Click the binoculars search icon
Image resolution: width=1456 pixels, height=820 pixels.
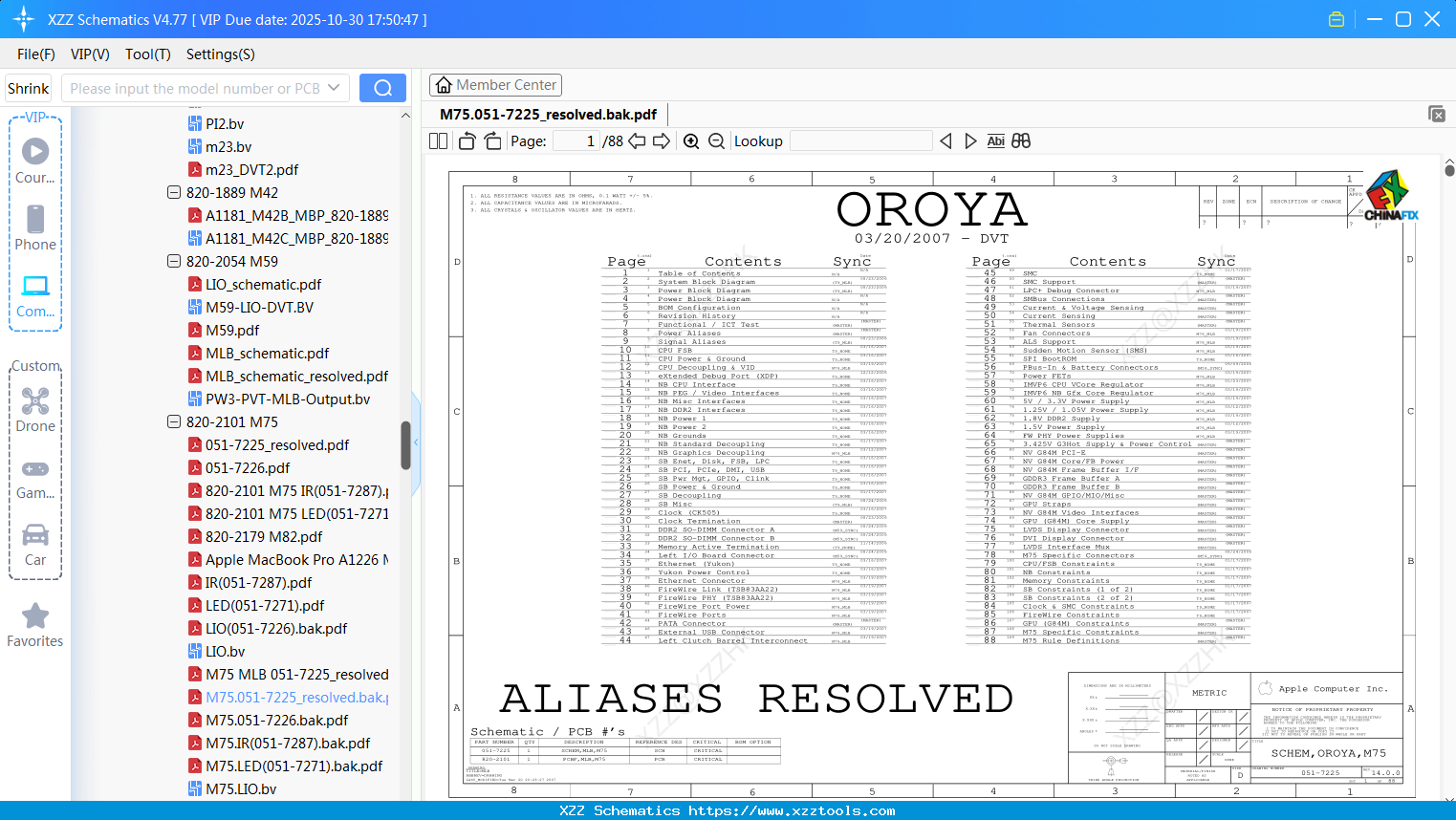(1021, 141)
